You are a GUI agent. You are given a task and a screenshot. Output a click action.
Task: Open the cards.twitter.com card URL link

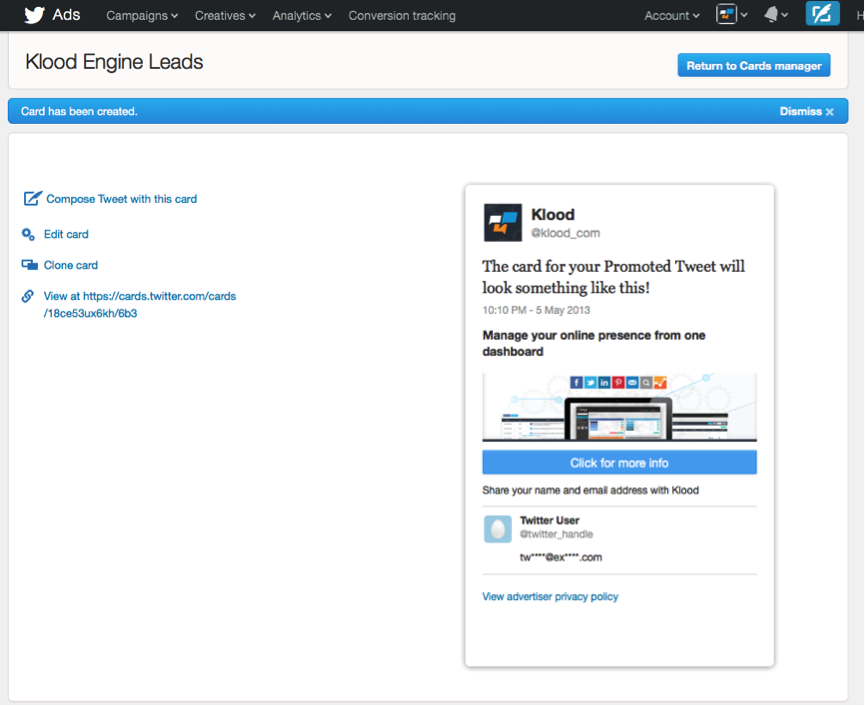tap(140, 304)
